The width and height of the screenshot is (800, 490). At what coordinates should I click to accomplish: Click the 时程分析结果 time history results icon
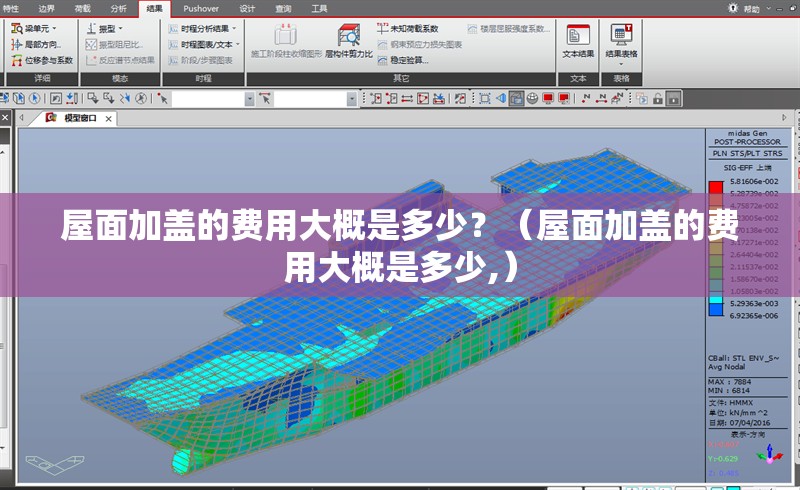click(173, 29)
